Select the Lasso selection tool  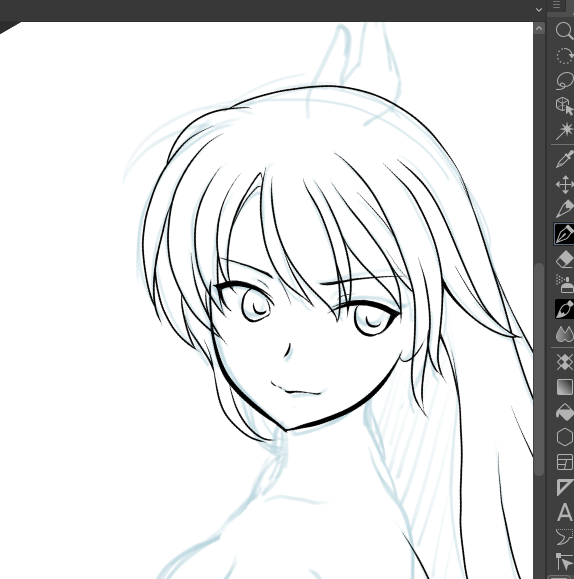click(565, 81)
